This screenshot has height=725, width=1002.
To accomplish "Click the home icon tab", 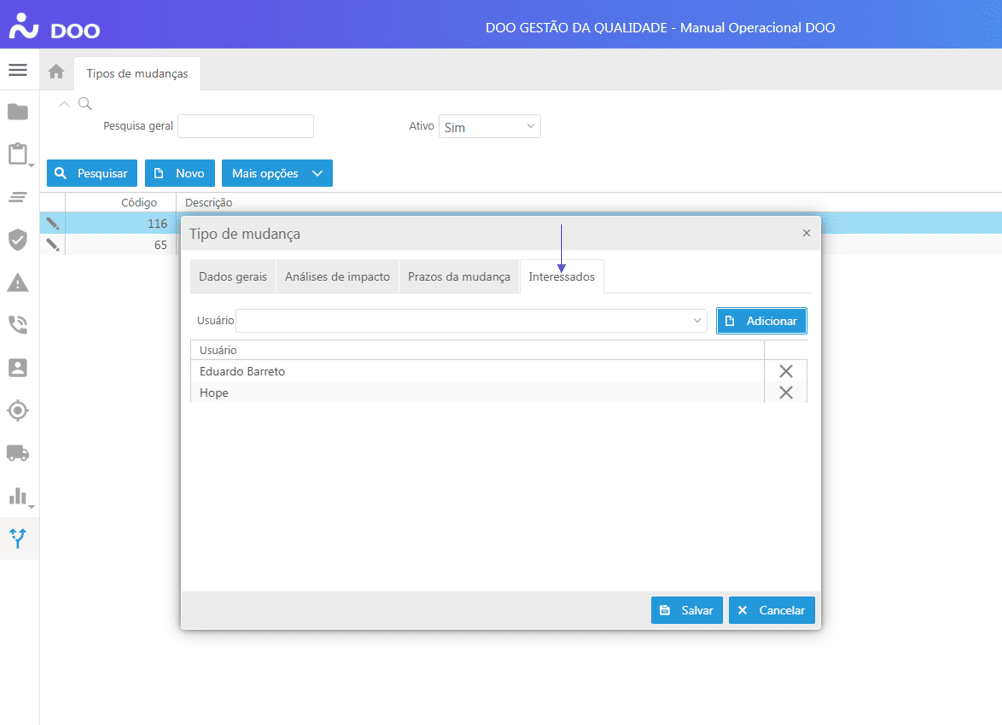I will [x=56, y=72].
